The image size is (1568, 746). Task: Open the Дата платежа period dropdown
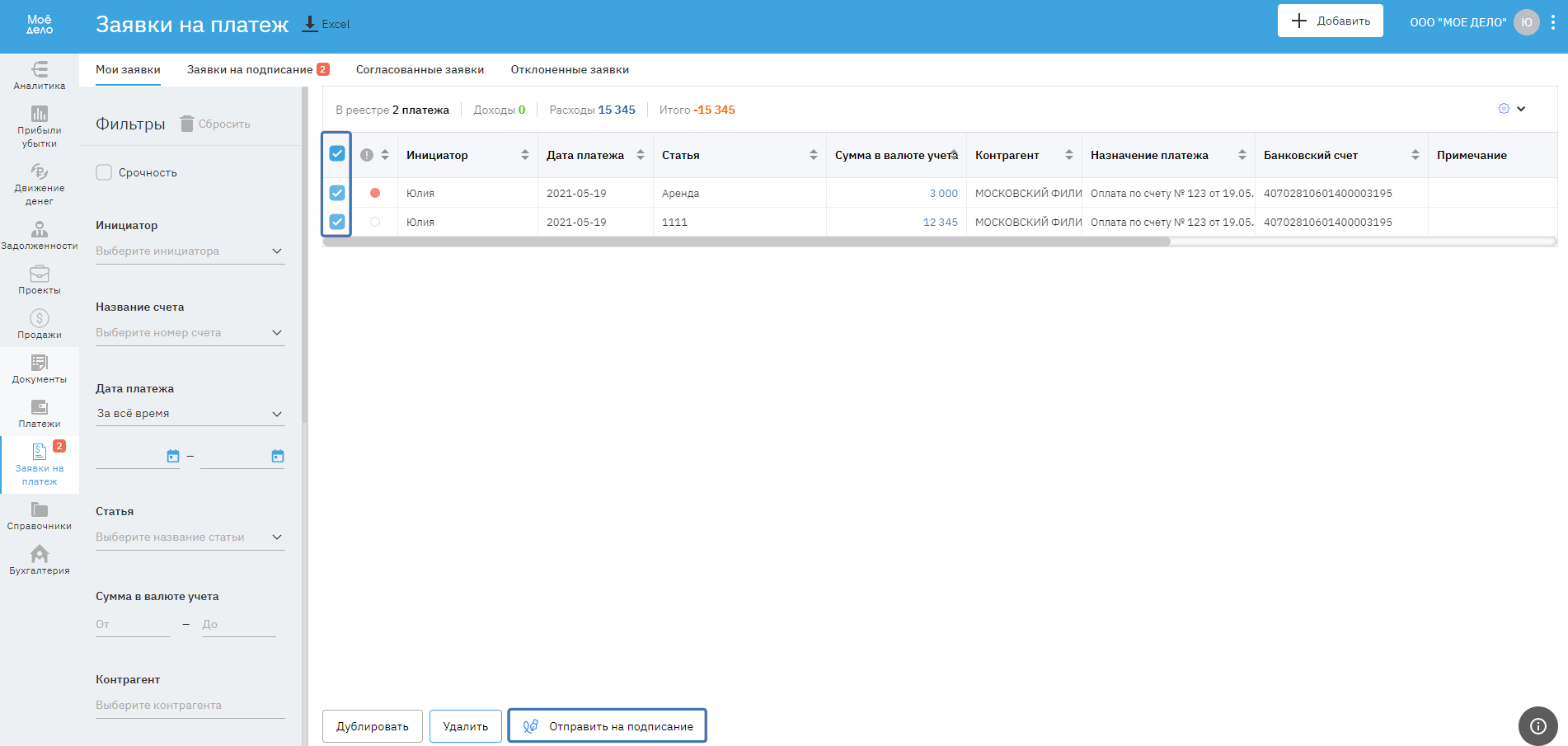pyautogui.click(x=190, y=414)
